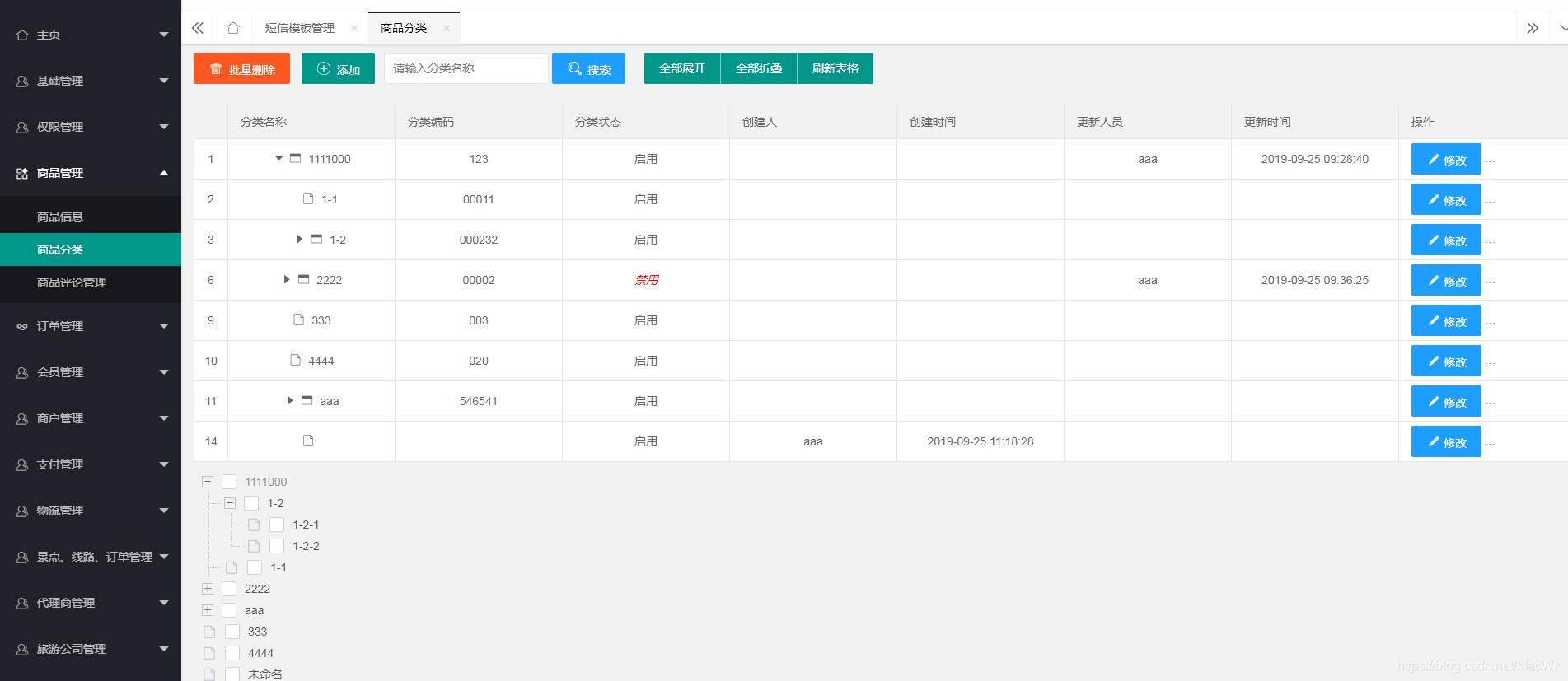The image size is (1568, 681).
Task: Click the 会员管理 sidebar icon
Action: click(x=22, y=372)
